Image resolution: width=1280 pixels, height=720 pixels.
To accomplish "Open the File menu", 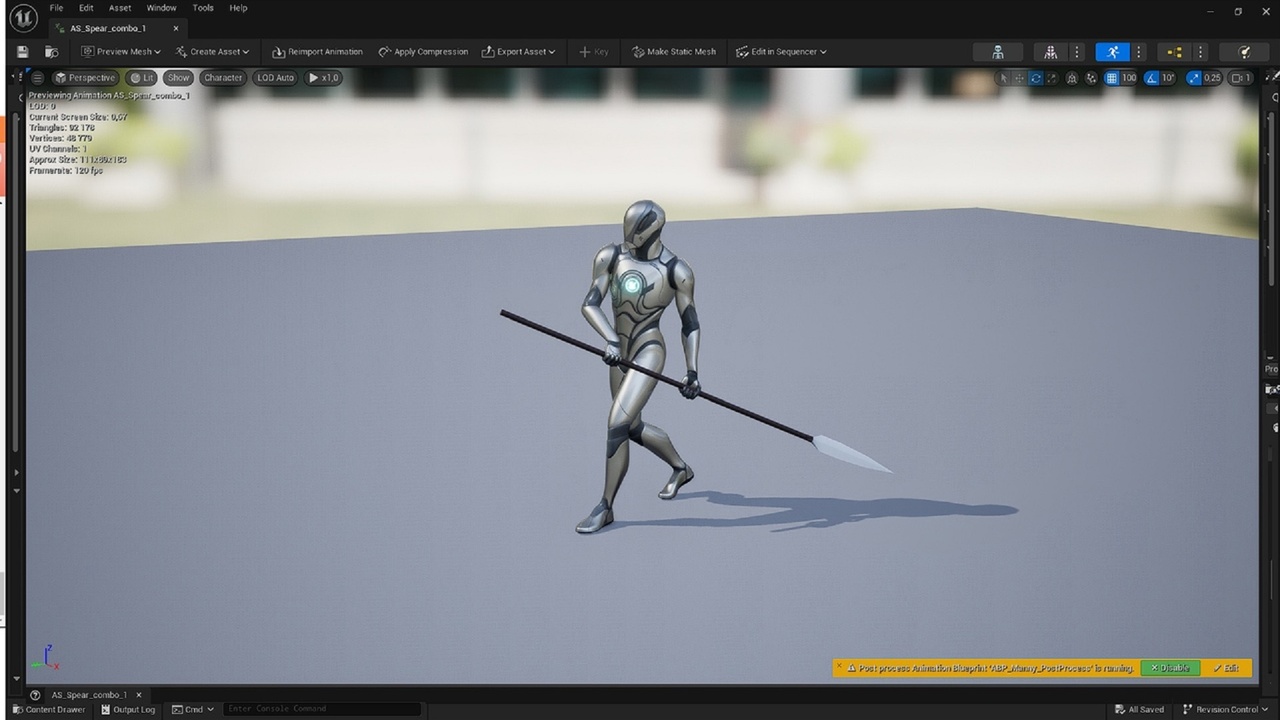I will (x=56, y=8).
